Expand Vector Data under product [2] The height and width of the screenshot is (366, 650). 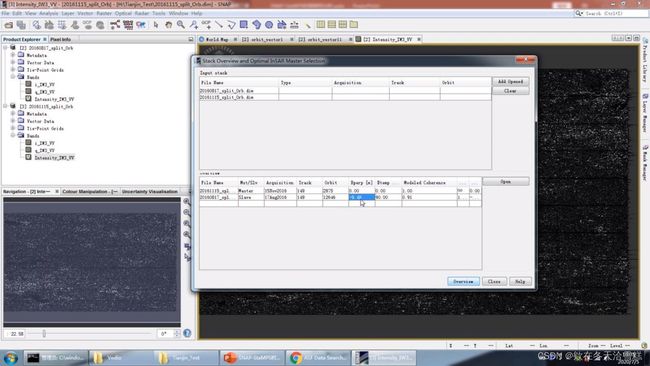(x=13, y=63)
